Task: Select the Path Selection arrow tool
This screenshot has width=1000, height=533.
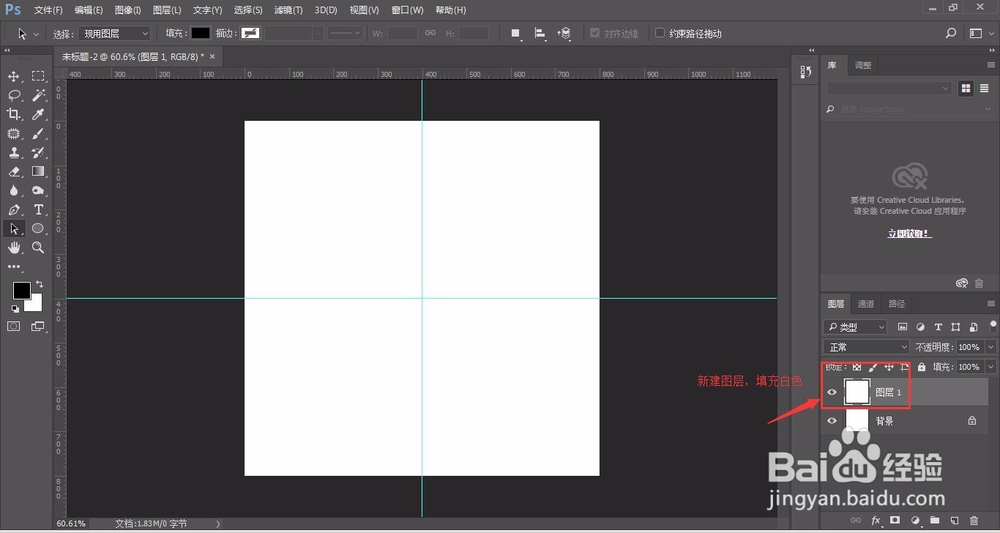Action: point(13,228)
